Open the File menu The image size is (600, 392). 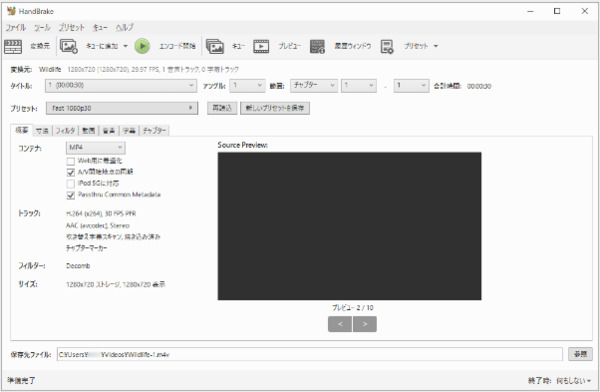(16, 27)
